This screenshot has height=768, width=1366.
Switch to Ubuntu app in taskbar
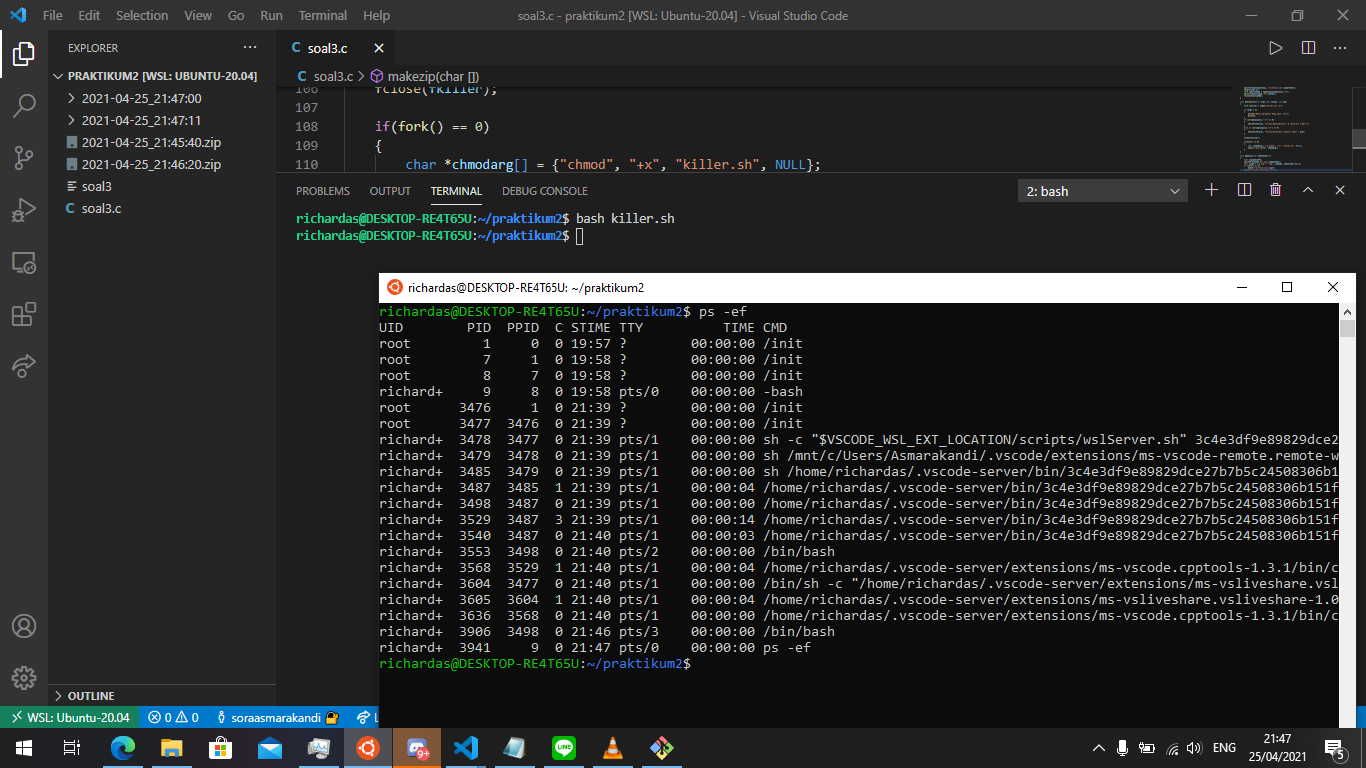(x=367, y=747)
